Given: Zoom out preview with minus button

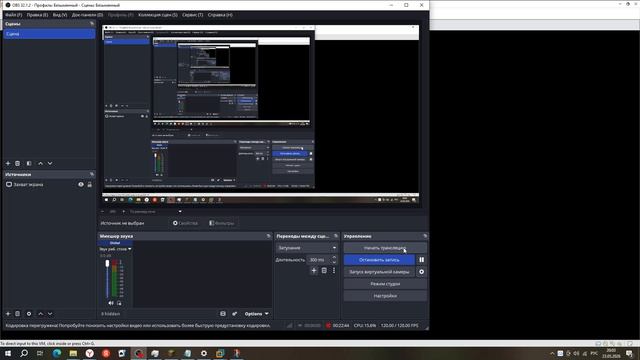Looking at the screenshot, I should (103, 211).
